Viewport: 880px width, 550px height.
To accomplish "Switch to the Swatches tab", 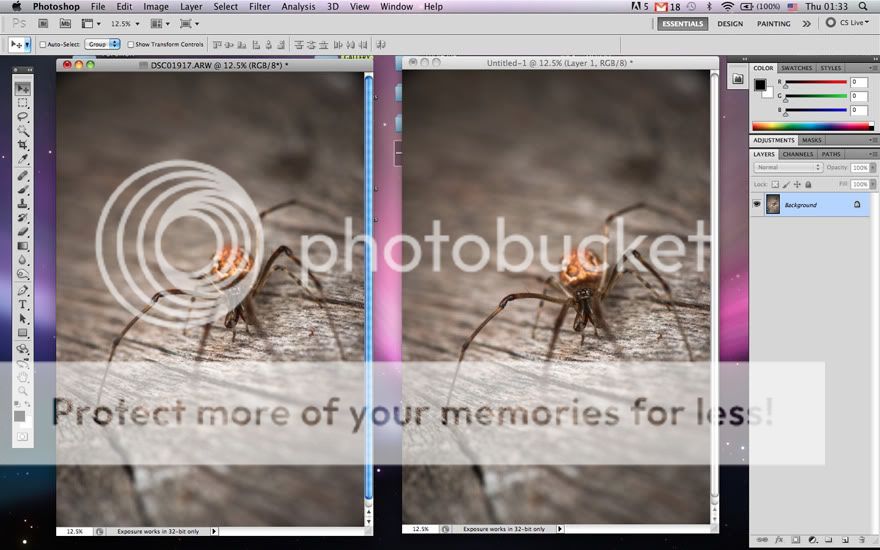I will pyautogui.click(x=796, y=68).
